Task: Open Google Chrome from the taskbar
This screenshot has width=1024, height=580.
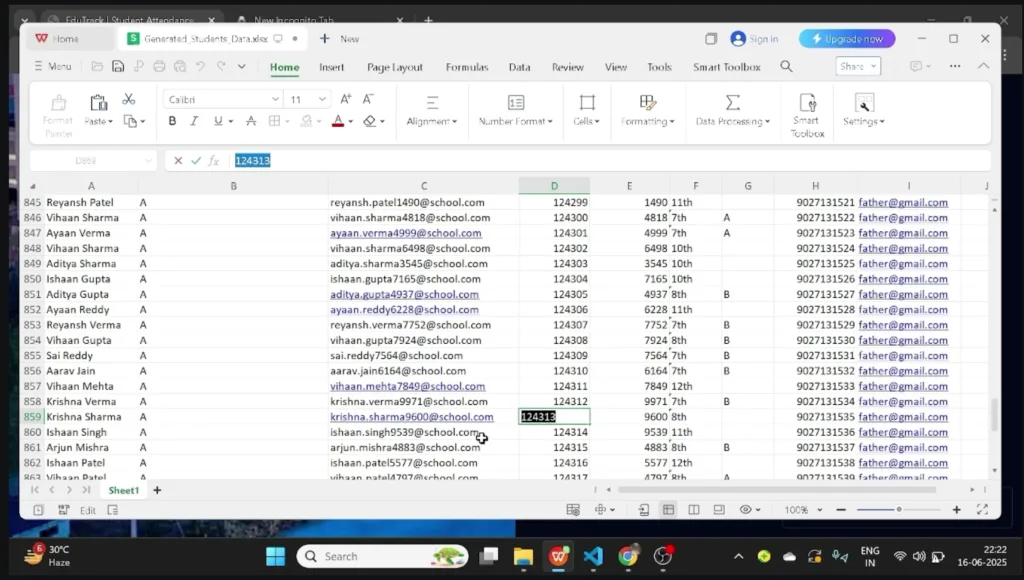Action: click(x=628, y=556)
